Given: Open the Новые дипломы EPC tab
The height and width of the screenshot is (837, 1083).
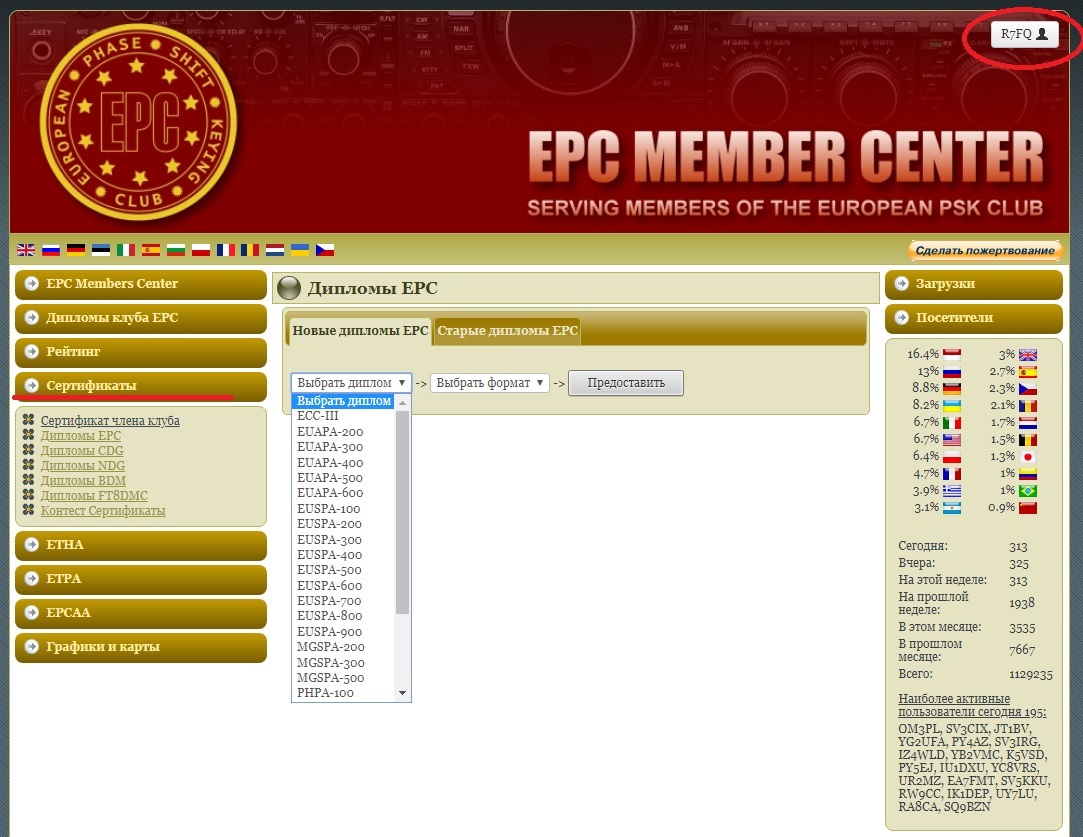Looking at the screenshot, I should pyautogui.click(x=360, y=331).
